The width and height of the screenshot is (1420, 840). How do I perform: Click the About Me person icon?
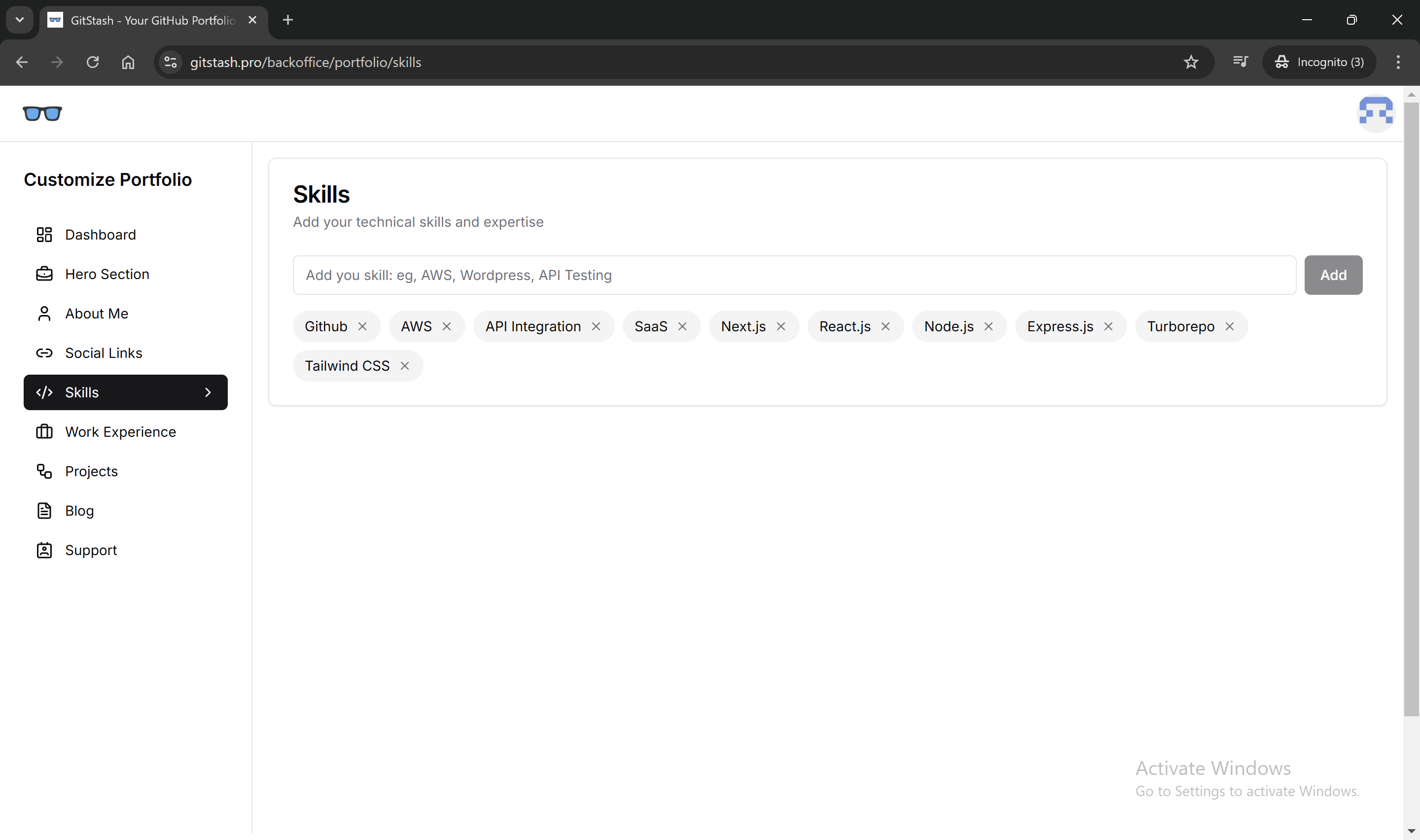tap(45, 313)
